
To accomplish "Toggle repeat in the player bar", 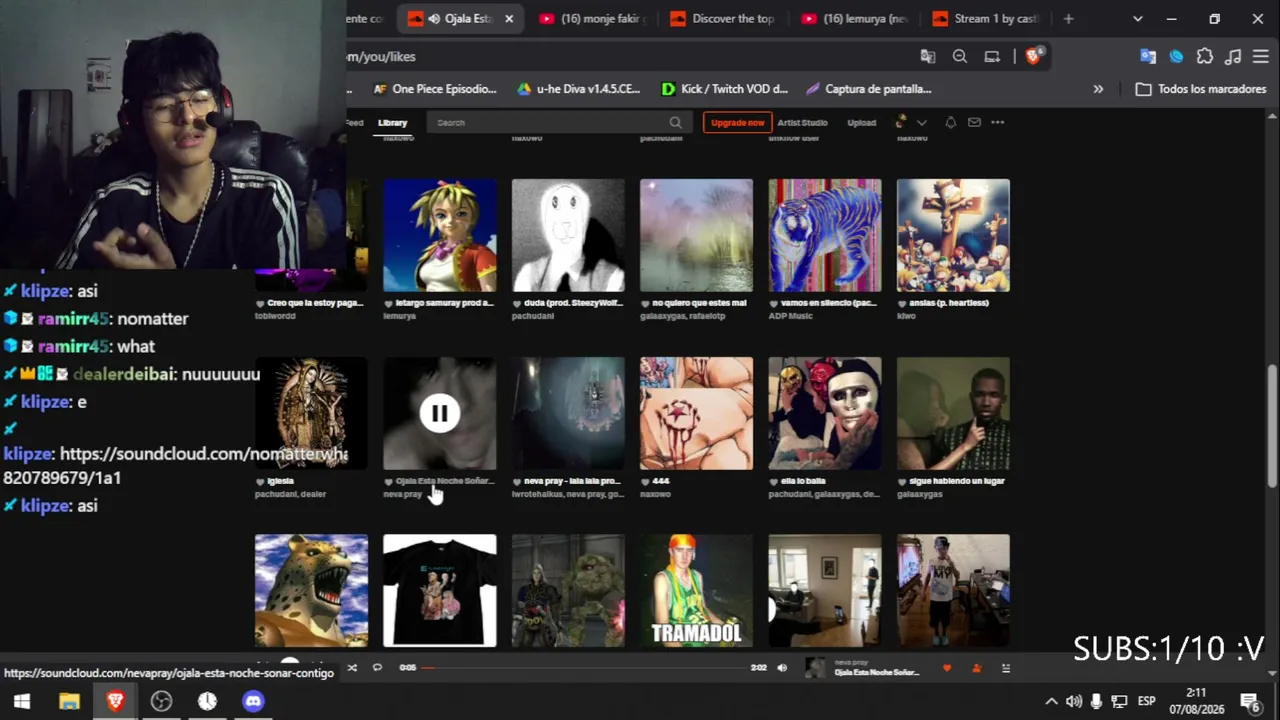I will coord(377,668).
